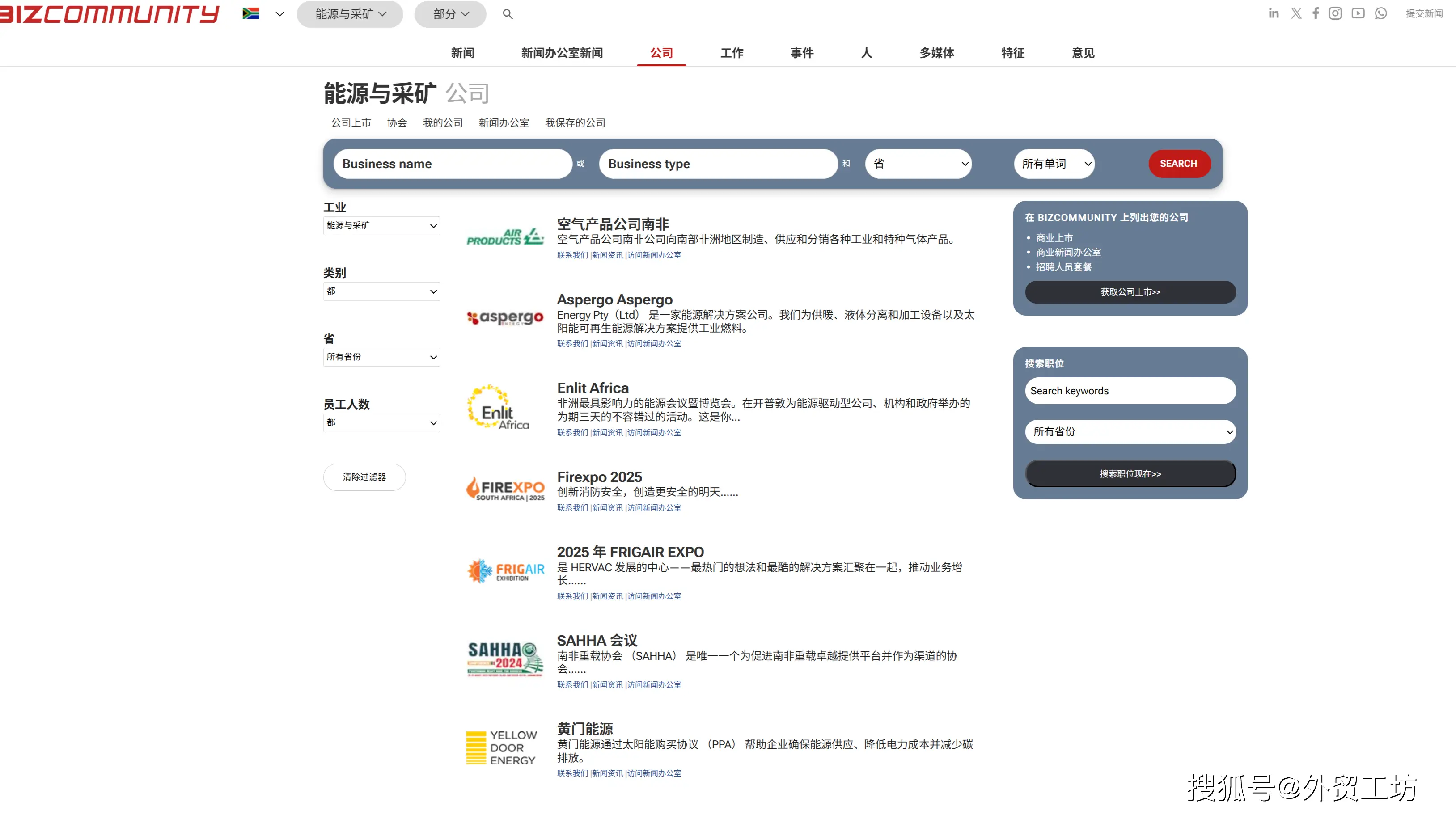Open the 空气产品公司南非 company title

click(613, 224)
